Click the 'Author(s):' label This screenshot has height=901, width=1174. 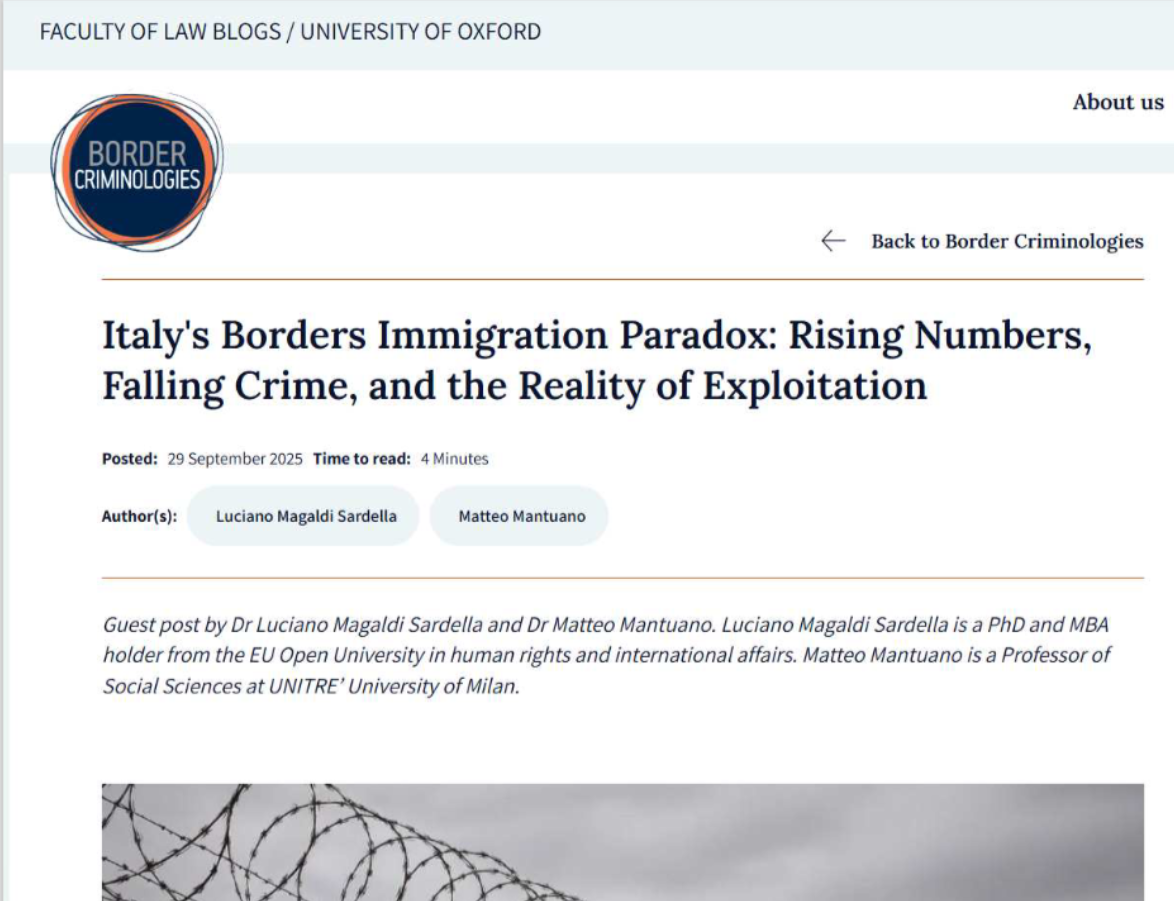(x=139, y=516)
